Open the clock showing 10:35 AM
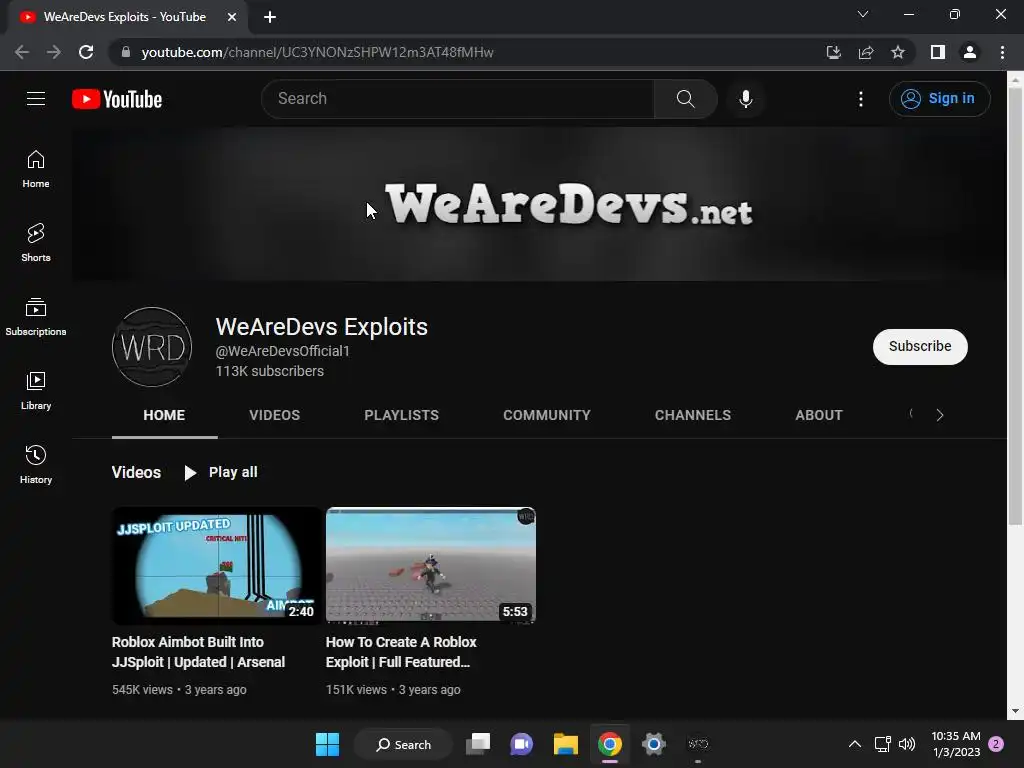This screenshot has height=768, width=1024. (956, 744)
